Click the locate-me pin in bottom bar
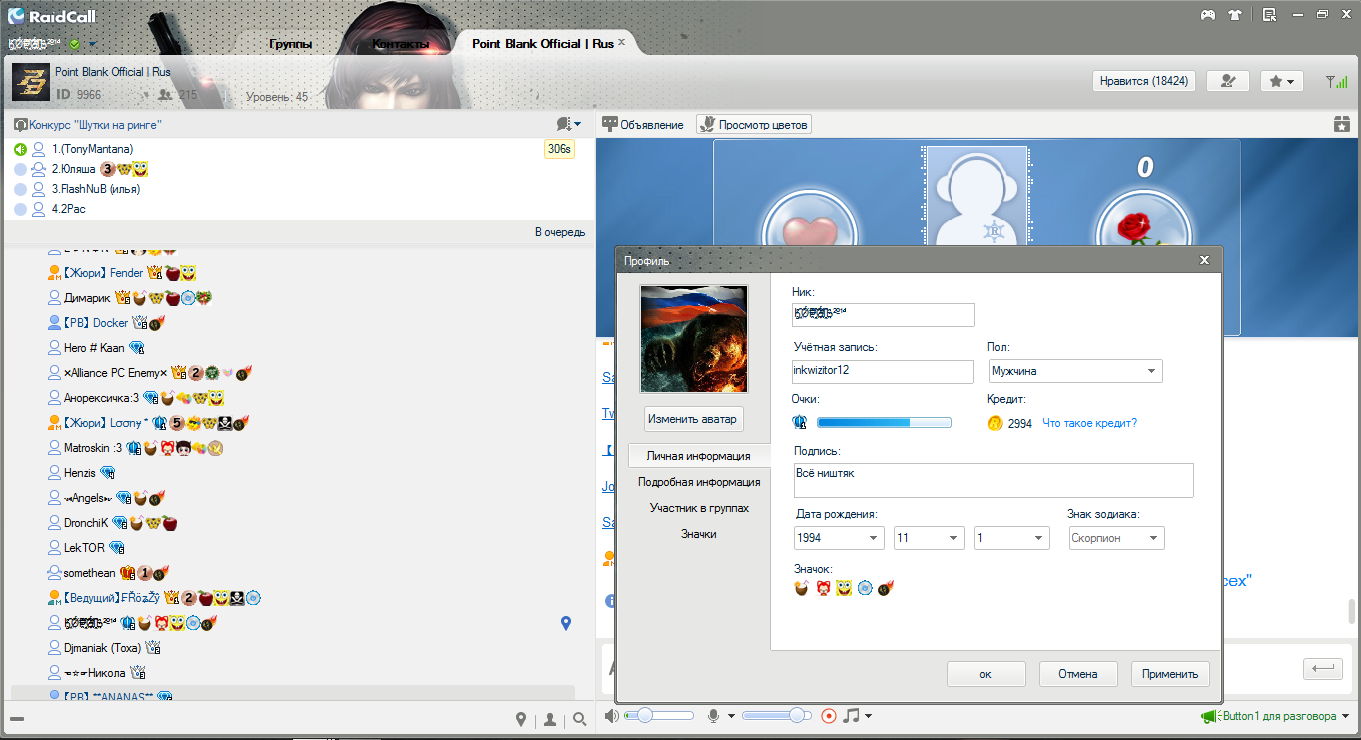Viewport: 1361px width, 740px height. [521, 719]
